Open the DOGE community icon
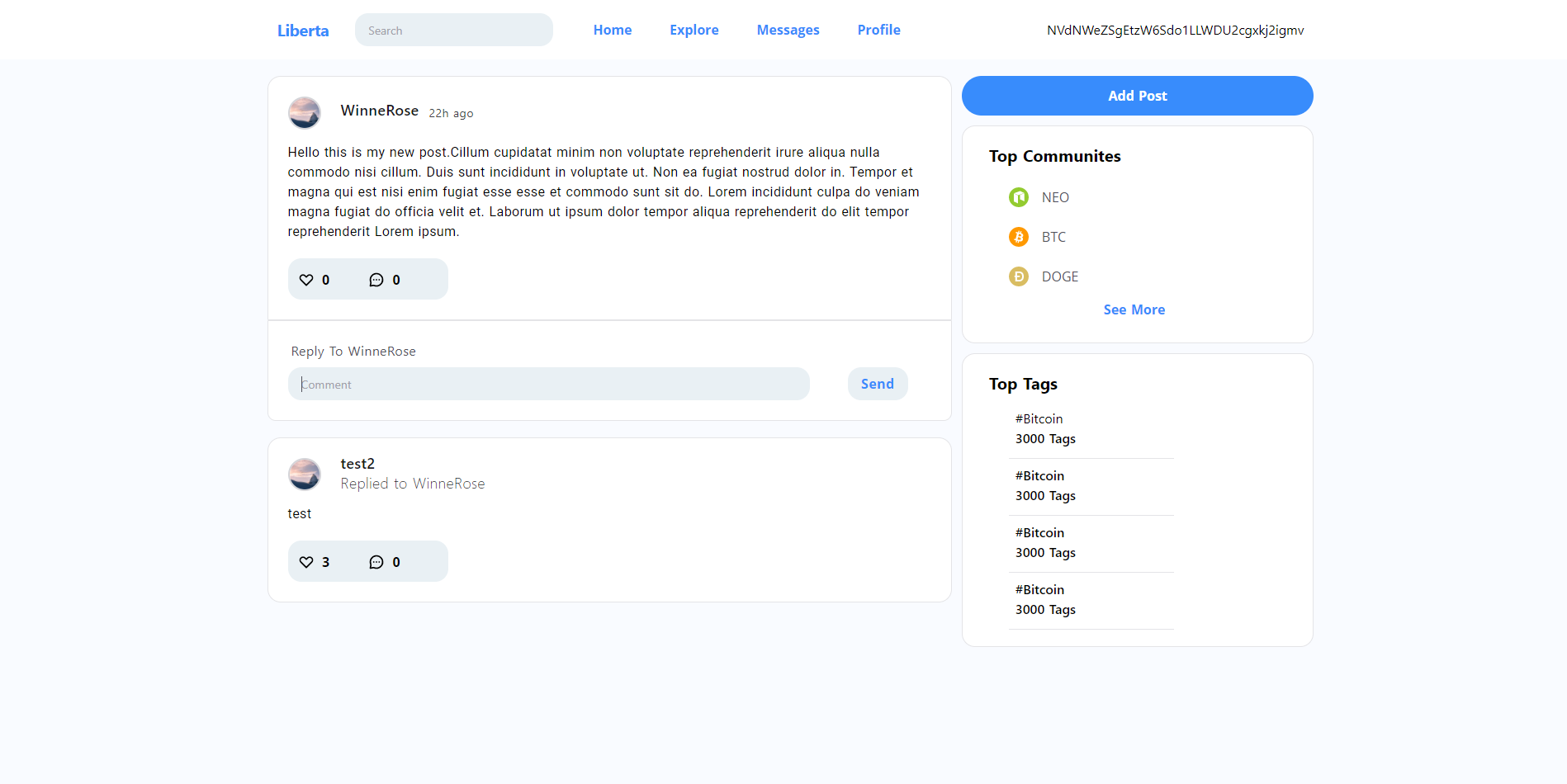Image resolution: width=1567 pixels, height=784 pixels. click(1019, 276)
